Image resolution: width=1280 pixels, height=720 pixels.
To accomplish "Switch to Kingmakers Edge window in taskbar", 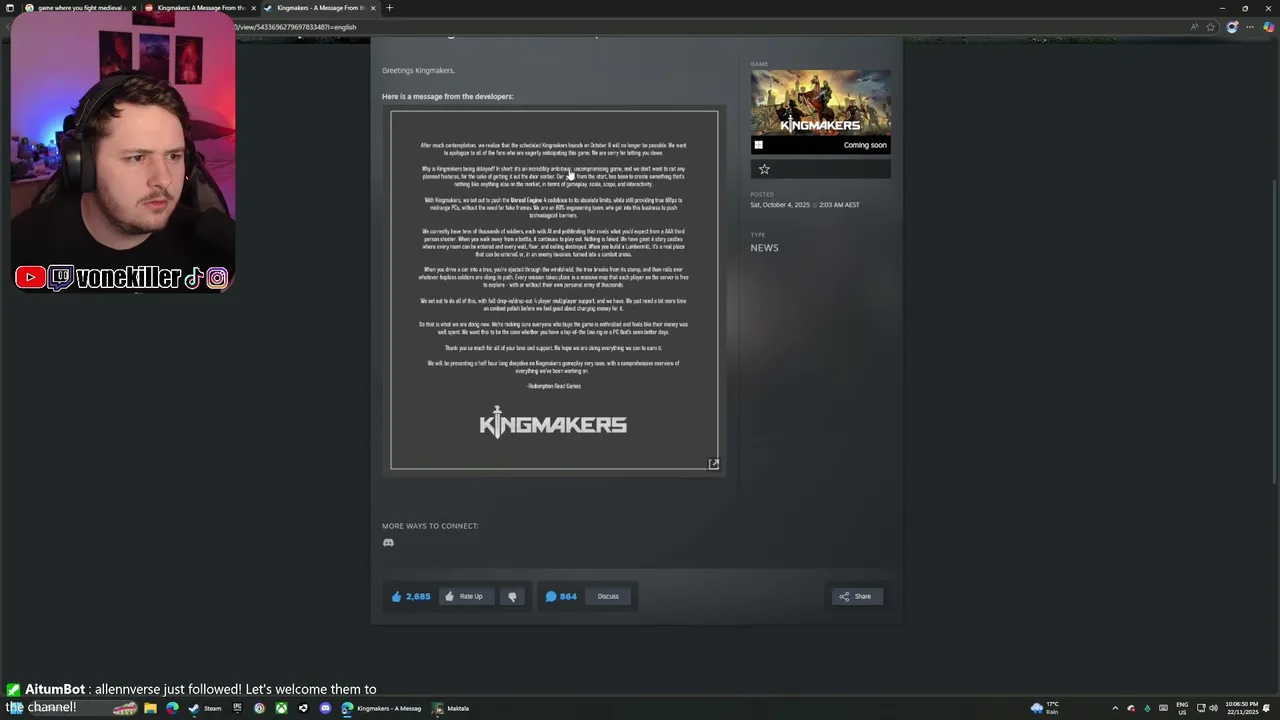I will coord(383,708).
